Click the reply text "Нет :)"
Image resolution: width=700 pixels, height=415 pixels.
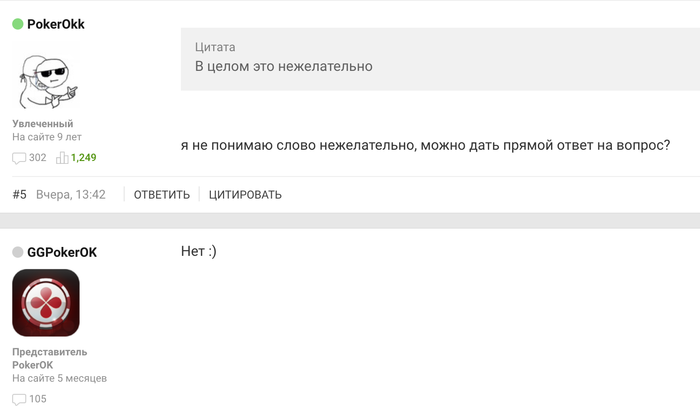tap(199, 251)
